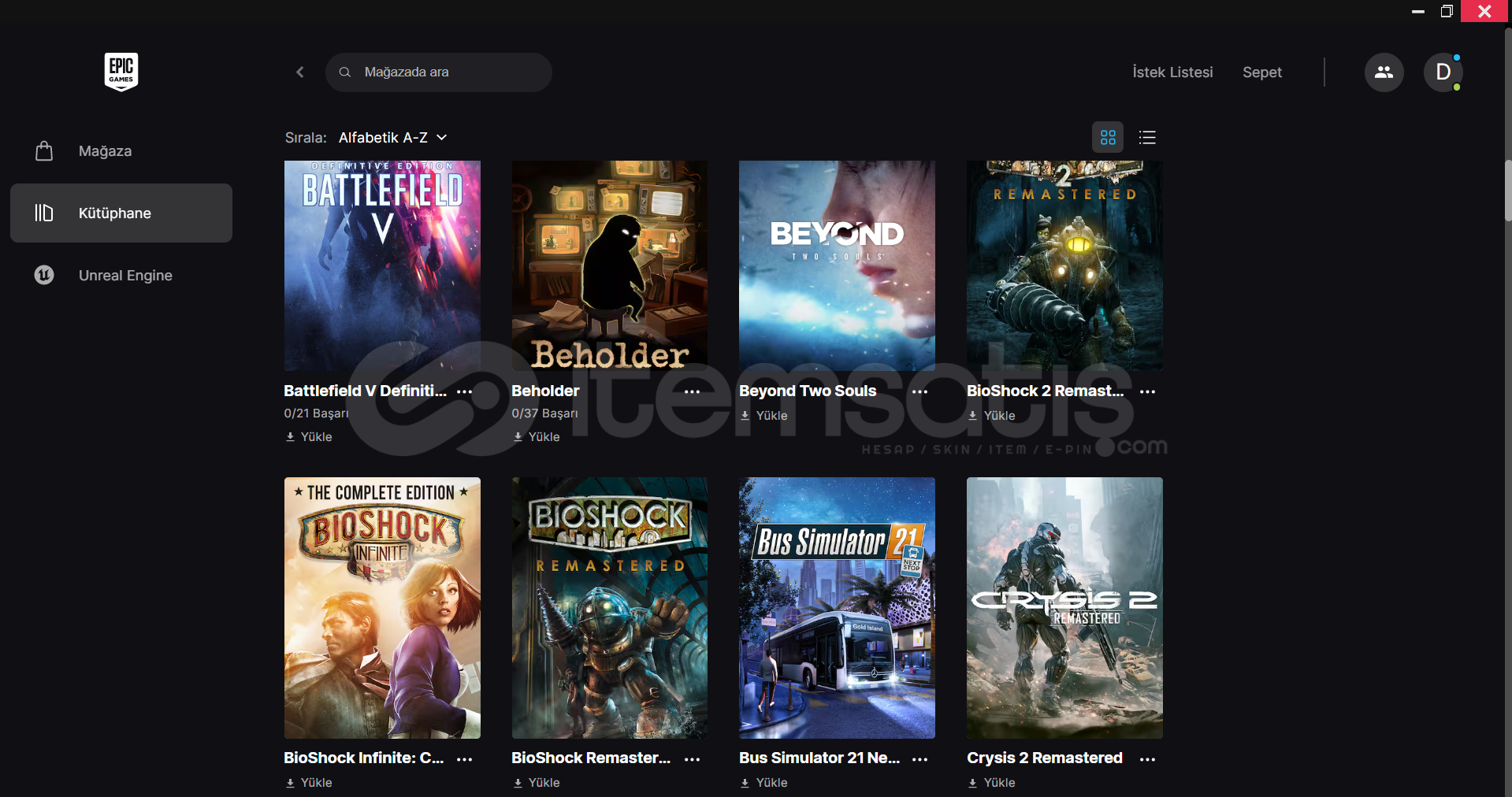Screen dimensions: 1512x797
Task: Select Kütüphane in the sidebar
Action: [121, 213]
